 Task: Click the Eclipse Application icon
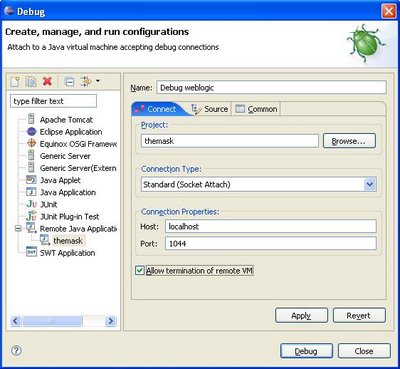[x=31, y=132]
